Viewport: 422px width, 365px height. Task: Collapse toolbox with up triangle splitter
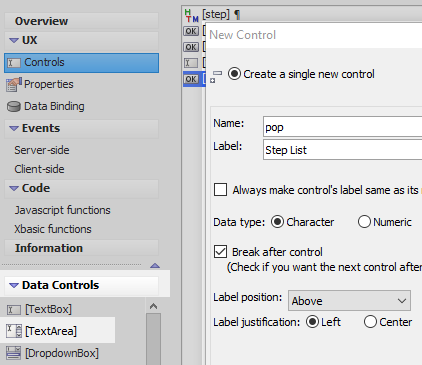tap(155, 266)
